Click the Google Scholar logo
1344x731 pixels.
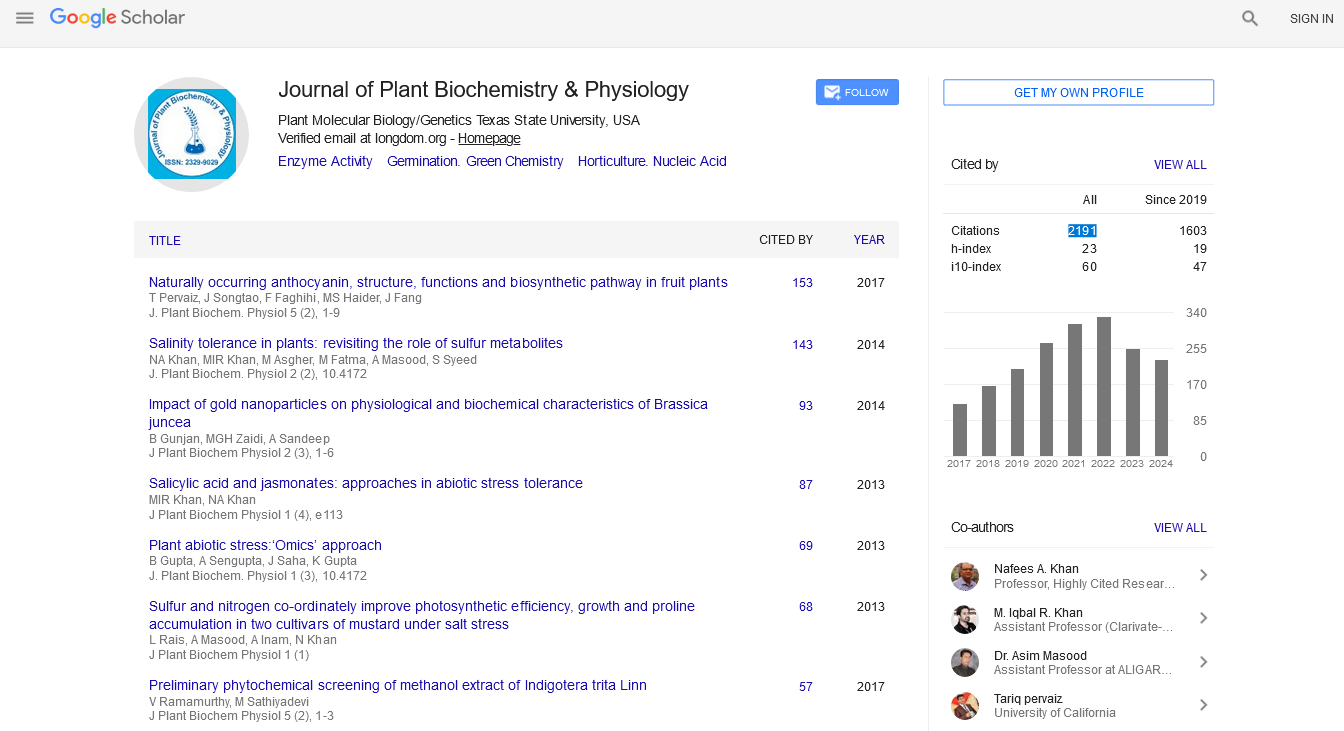pos(117,18)
